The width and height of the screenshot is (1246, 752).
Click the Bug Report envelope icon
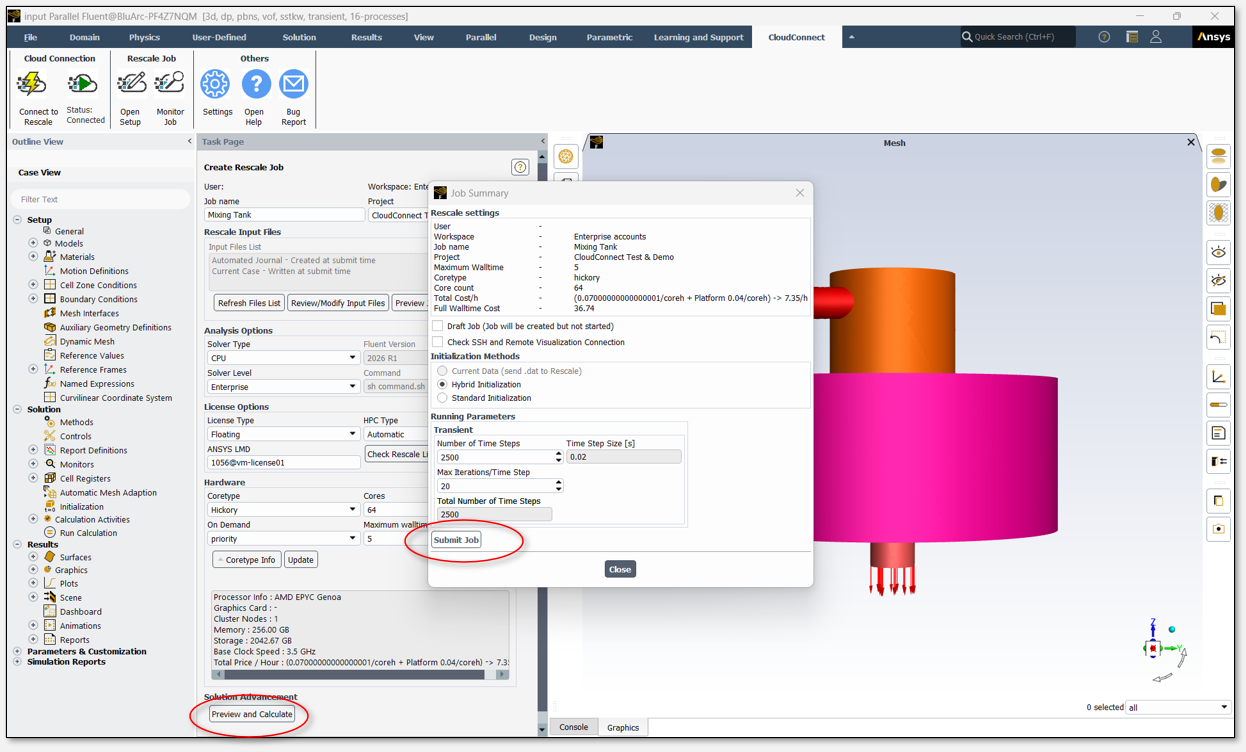pyautogui.click(x=293, y=84)
